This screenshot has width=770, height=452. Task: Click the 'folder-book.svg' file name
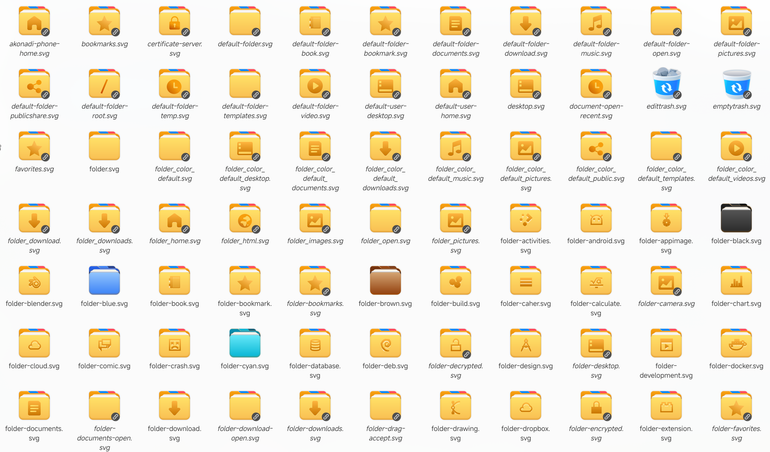click(x=174, y=304)
